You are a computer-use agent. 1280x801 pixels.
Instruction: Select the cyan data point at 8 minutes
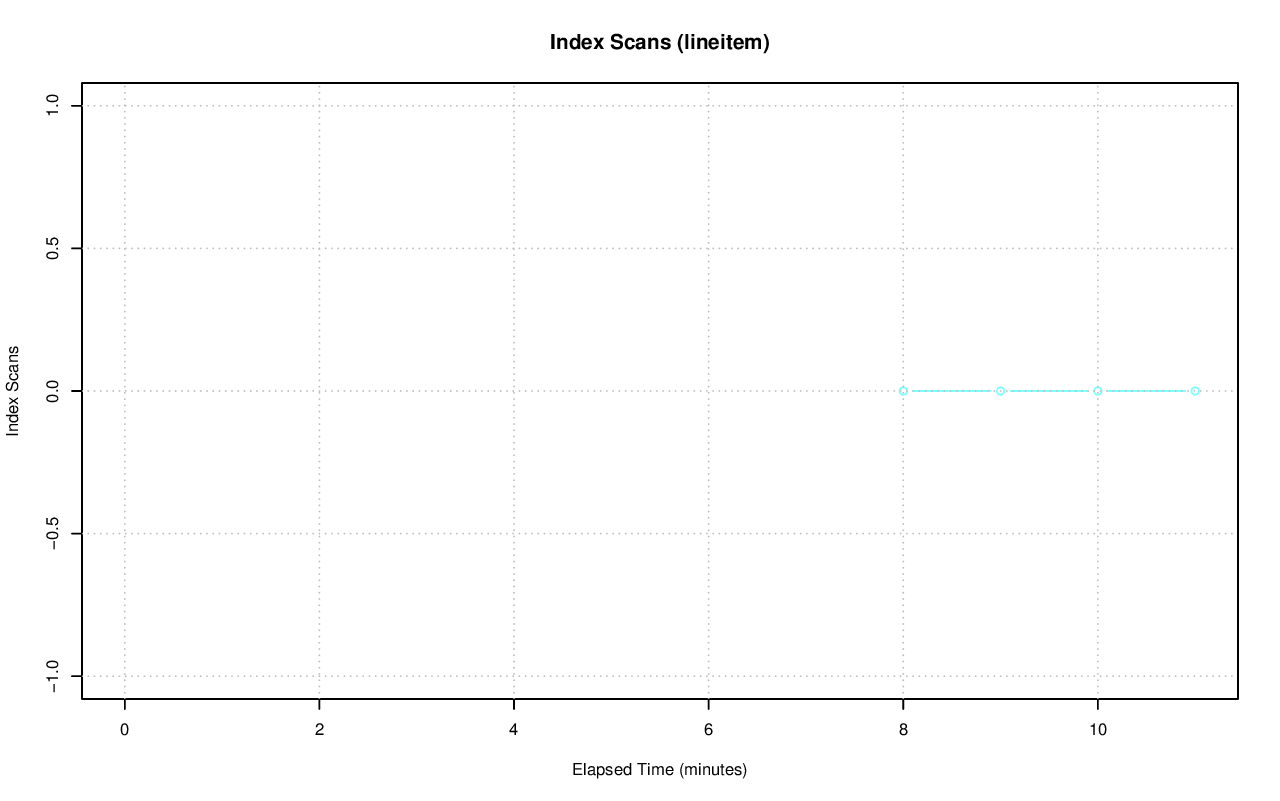coord(903,391)
